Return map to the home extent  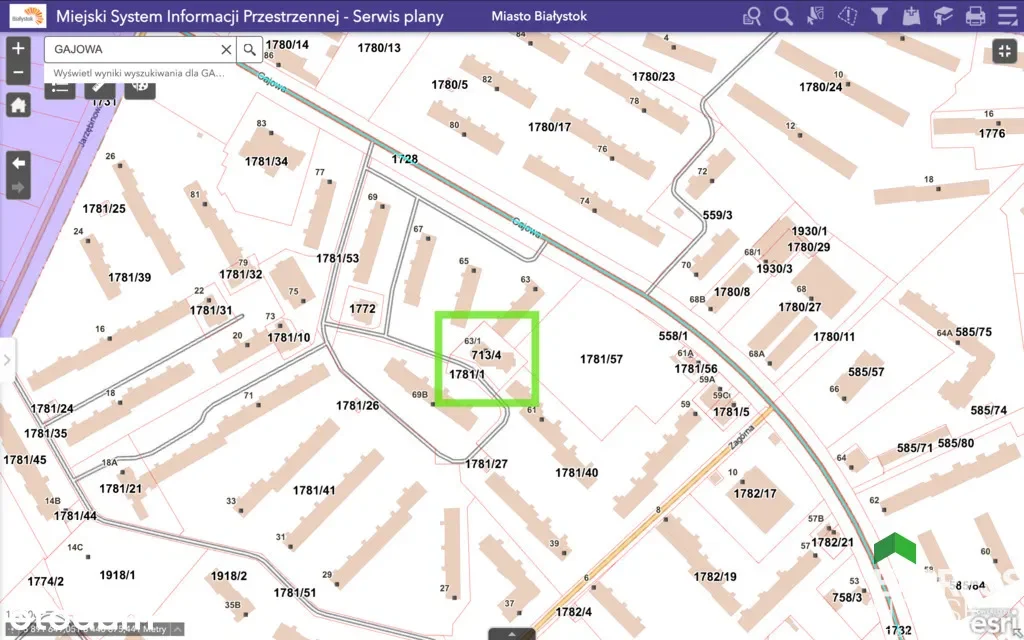(x=18, y=104)
